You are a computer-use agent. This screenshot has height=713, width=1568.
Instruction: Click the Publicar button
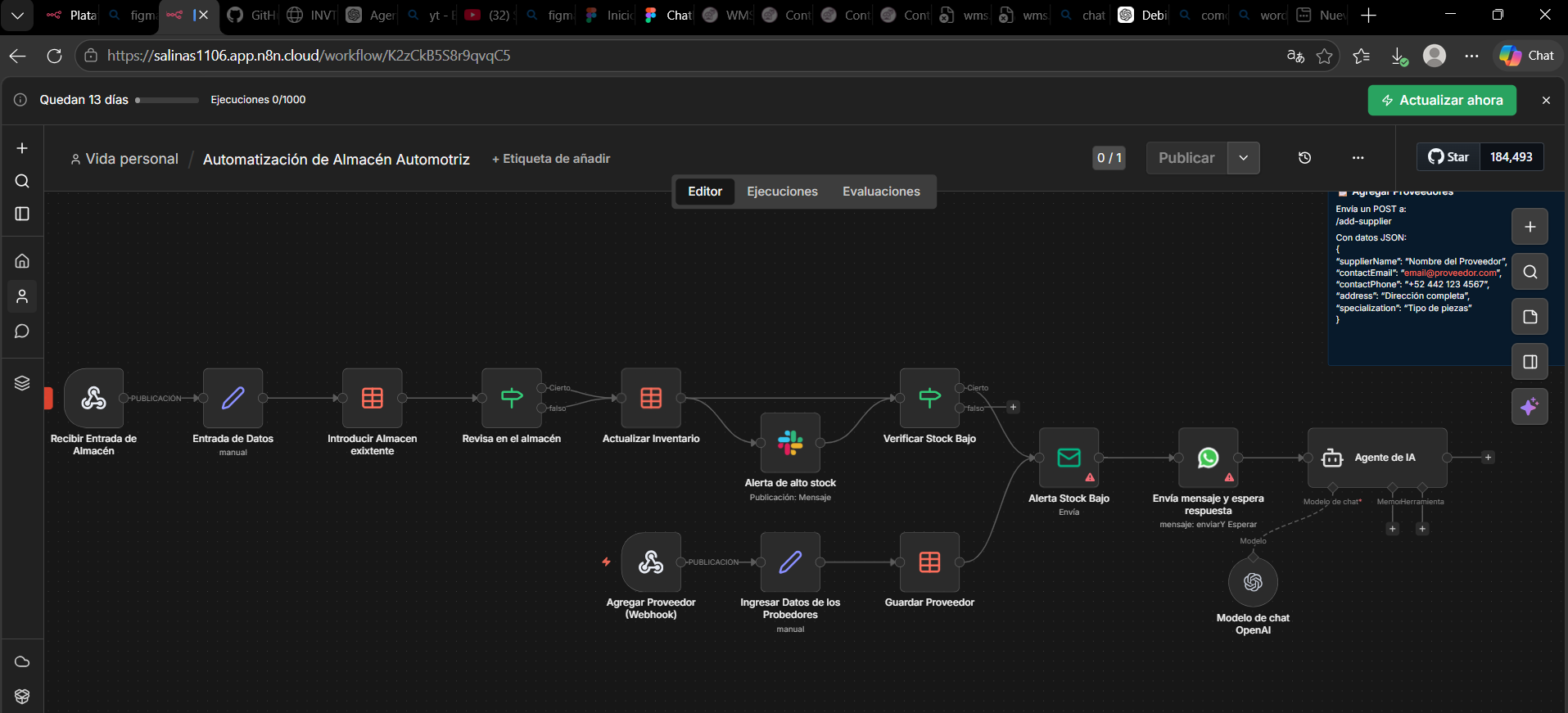1186,158
